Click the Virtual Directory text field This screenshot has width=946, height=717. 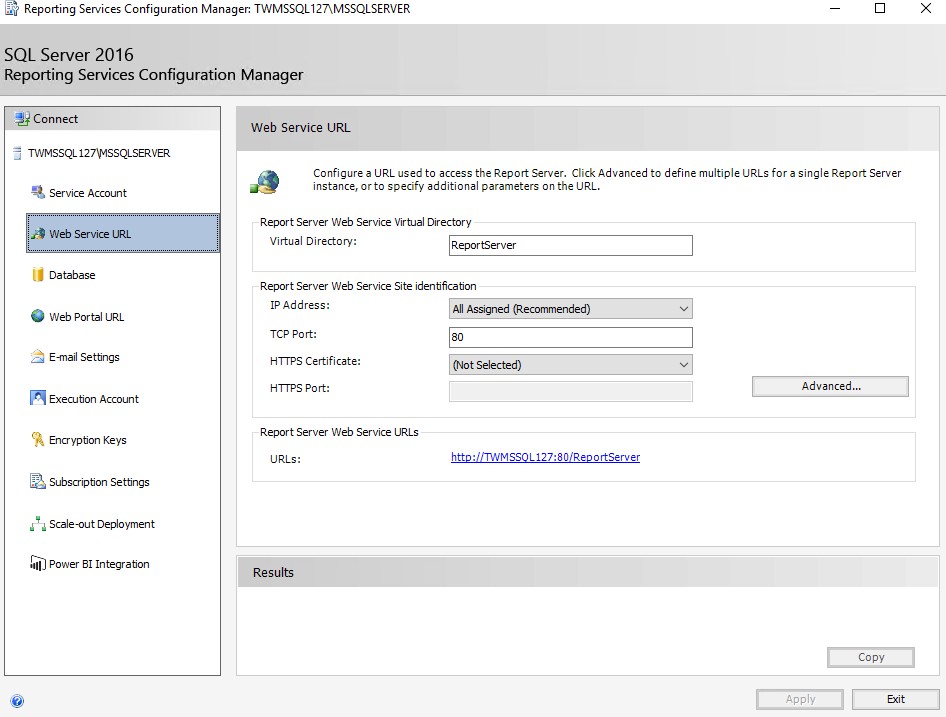click(x=570, y=245)
